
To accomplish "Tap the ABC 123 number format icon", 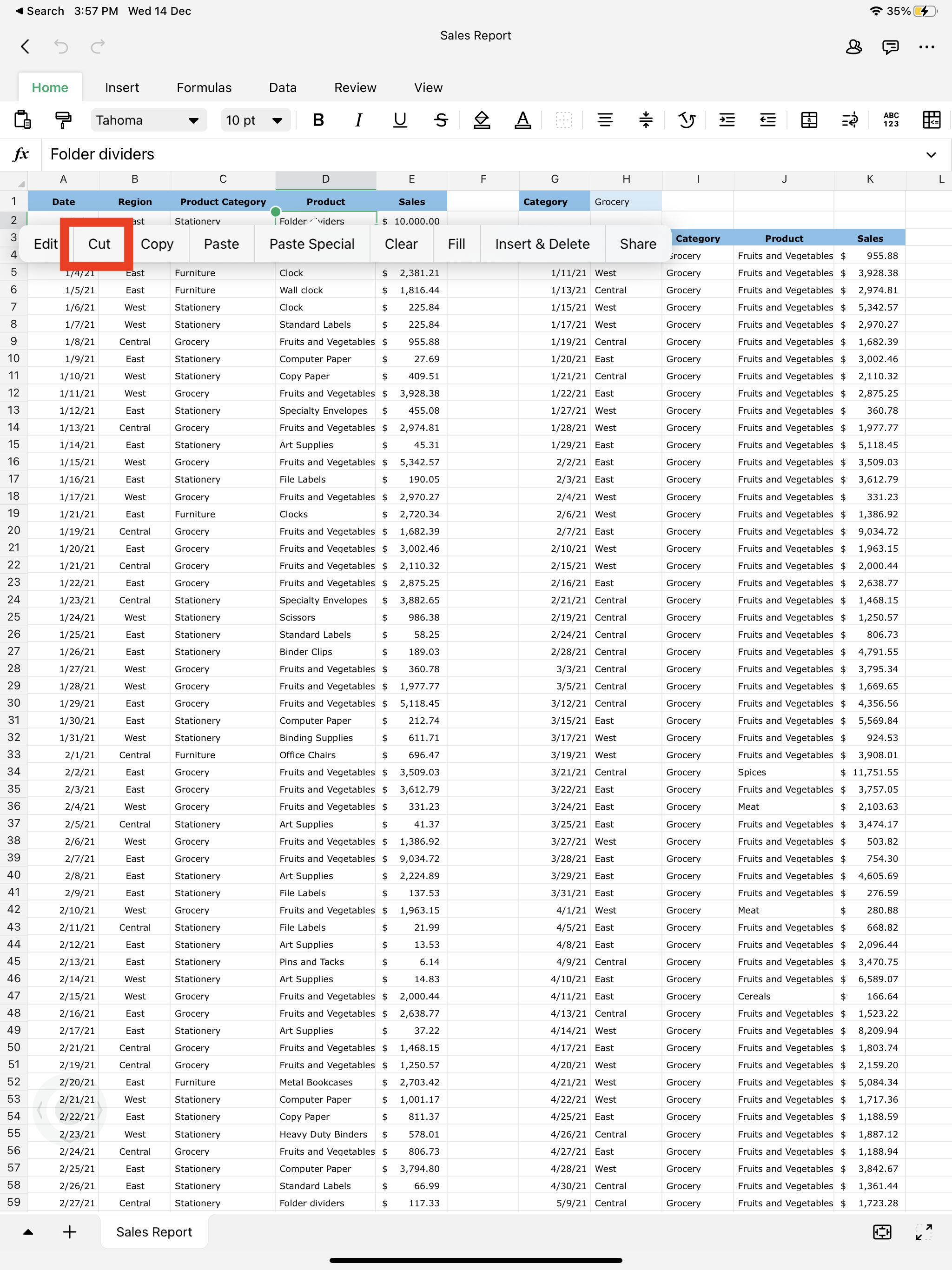I will point(891,120).
